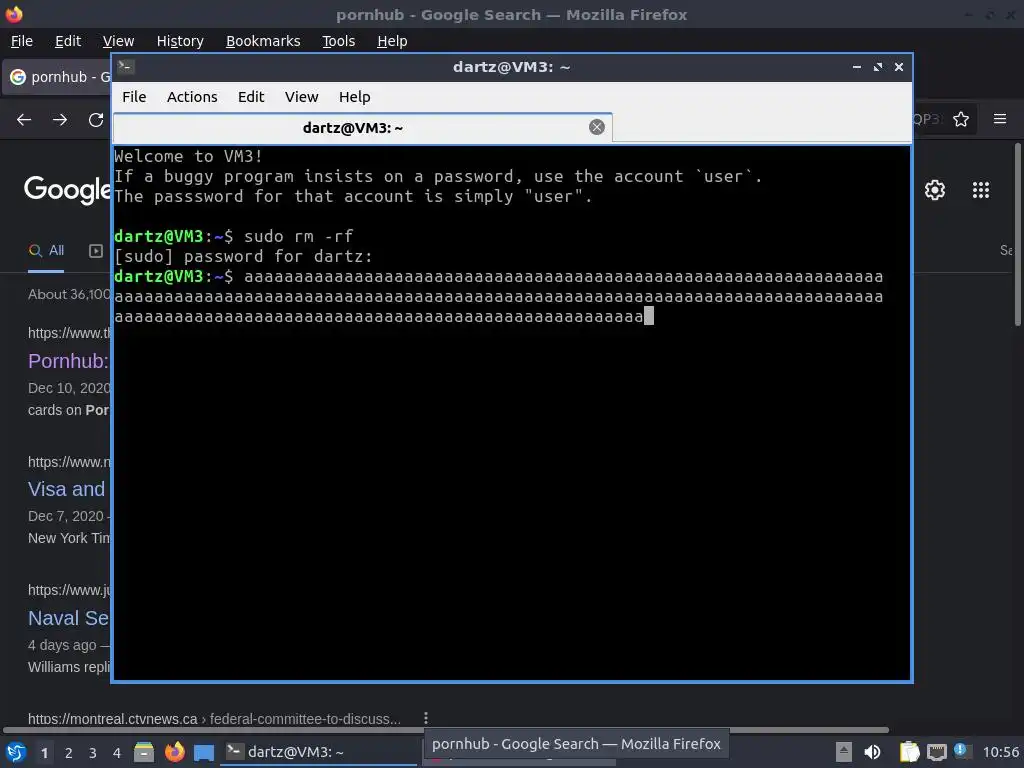Maximize the terminal window
The image size is (1024, 768).
point(878,67)
